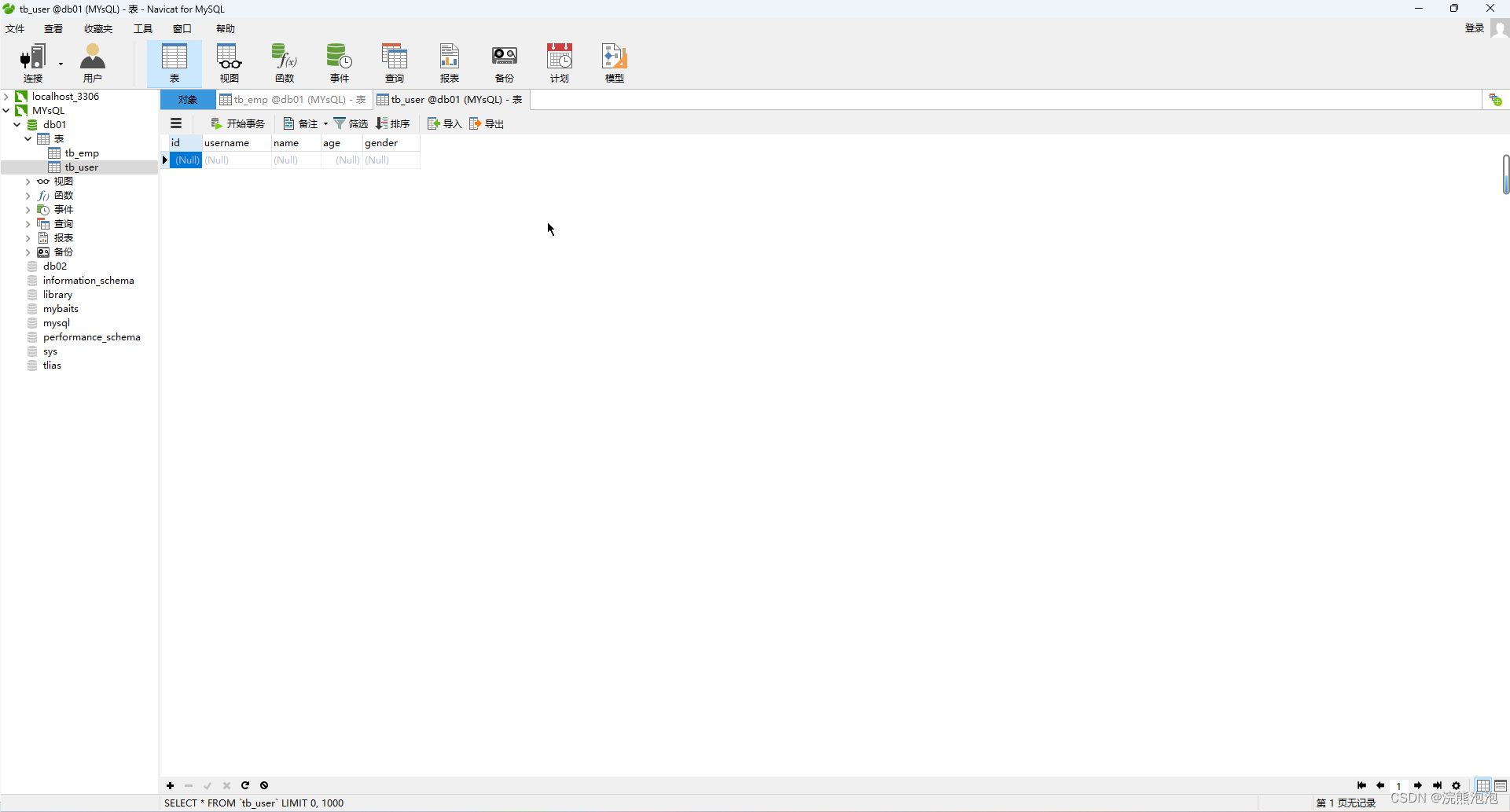Select the Functions (函数) toolbar icon
Screen dimensions: 1510x812
[x=285, y=63]
